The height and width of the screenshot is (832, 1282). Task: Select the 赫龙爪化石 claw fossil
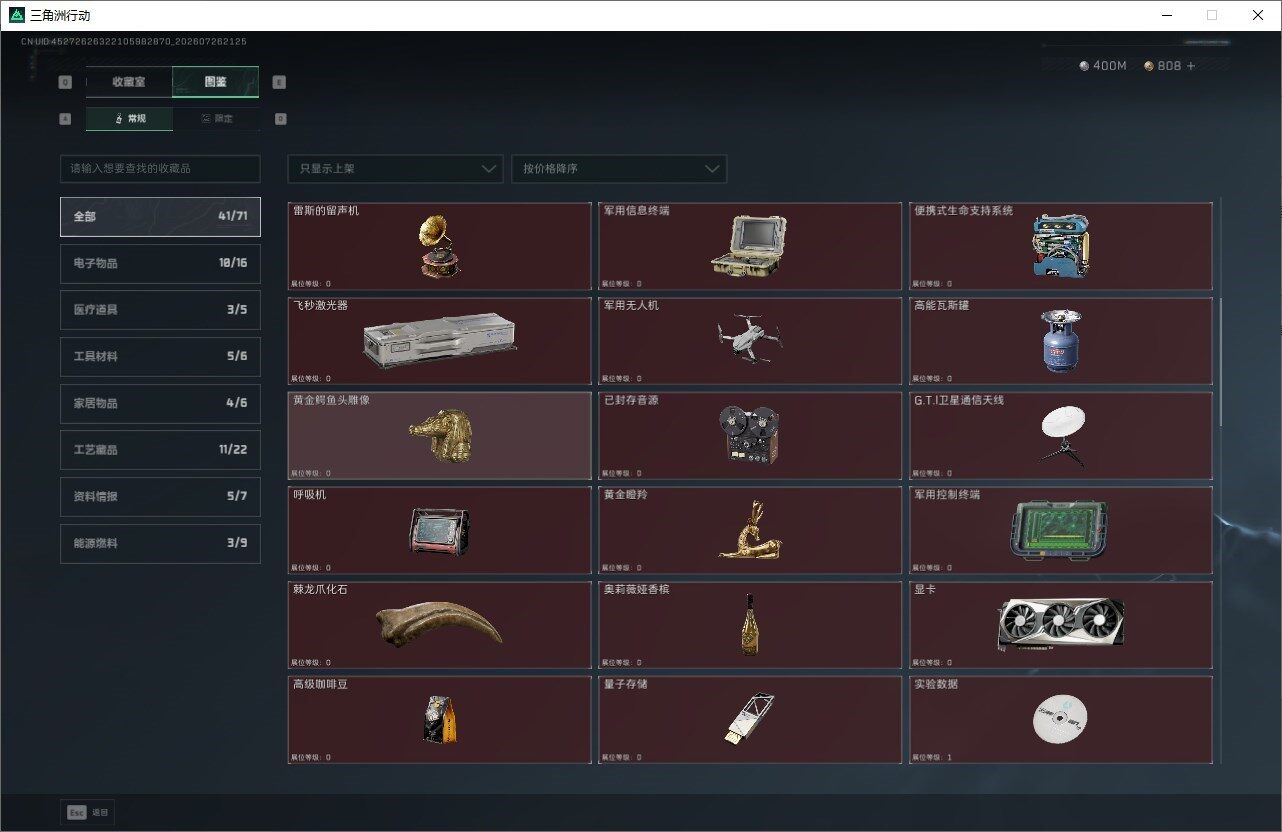click(x=439, y=625)
